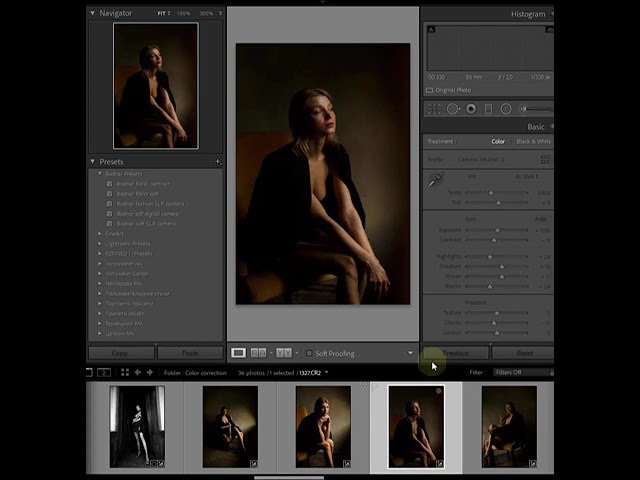Viewport: 640px width, 480px height.
Task: Pick the White Balance eyedropper
Action: click(x=435, y=180)
